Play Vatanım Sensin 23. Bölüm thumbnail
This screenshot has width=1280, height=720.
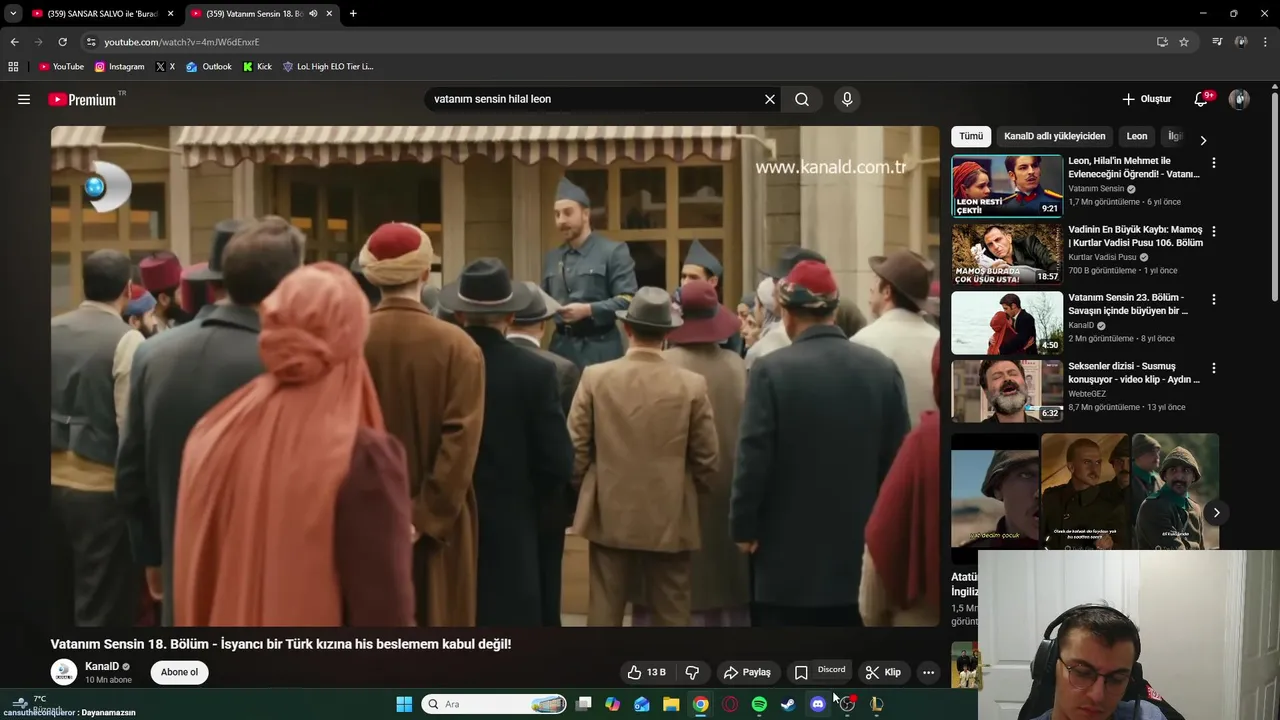[1007, 323]
